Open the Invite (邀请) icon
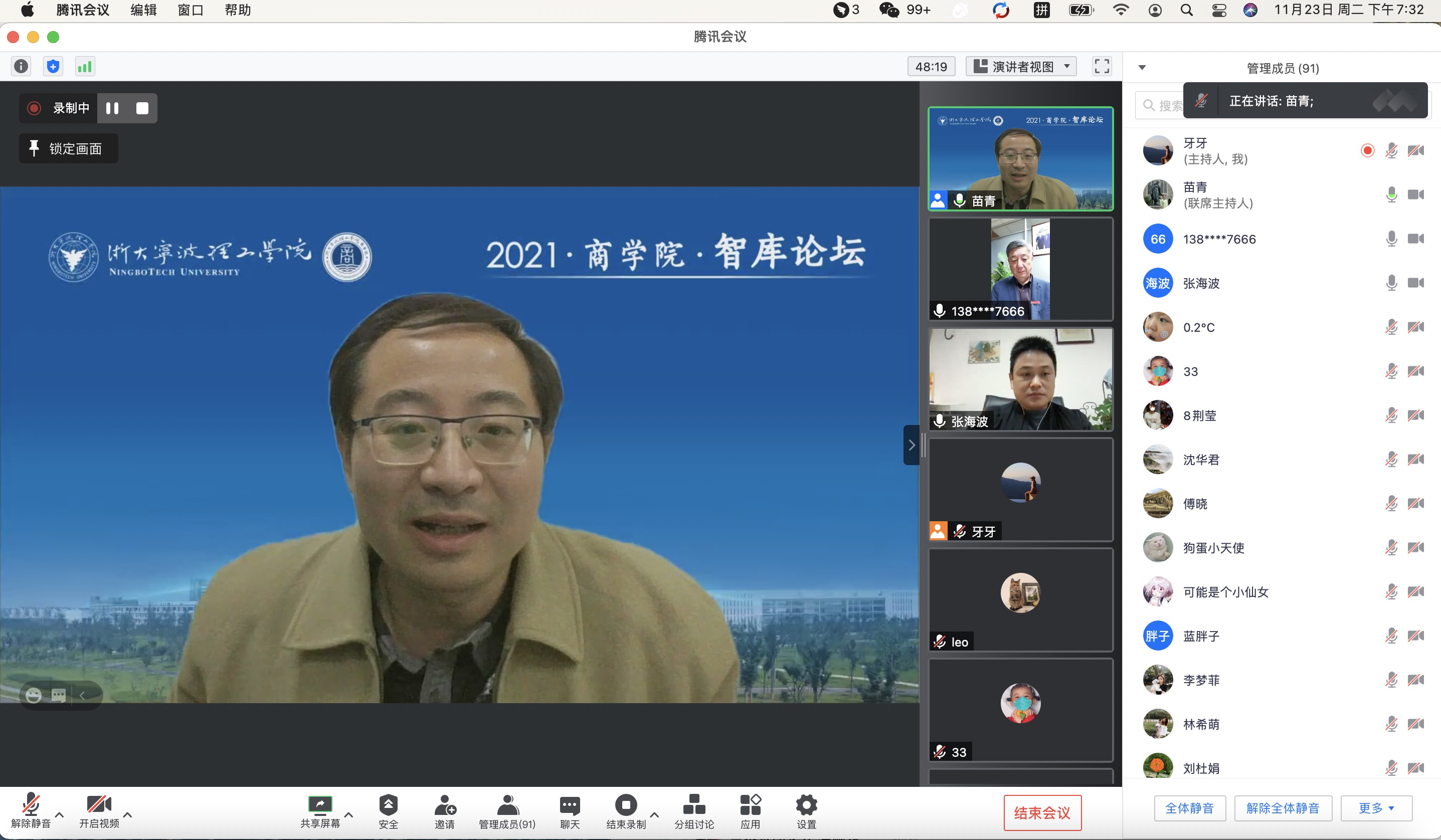1441x840 pixels. 444,805
